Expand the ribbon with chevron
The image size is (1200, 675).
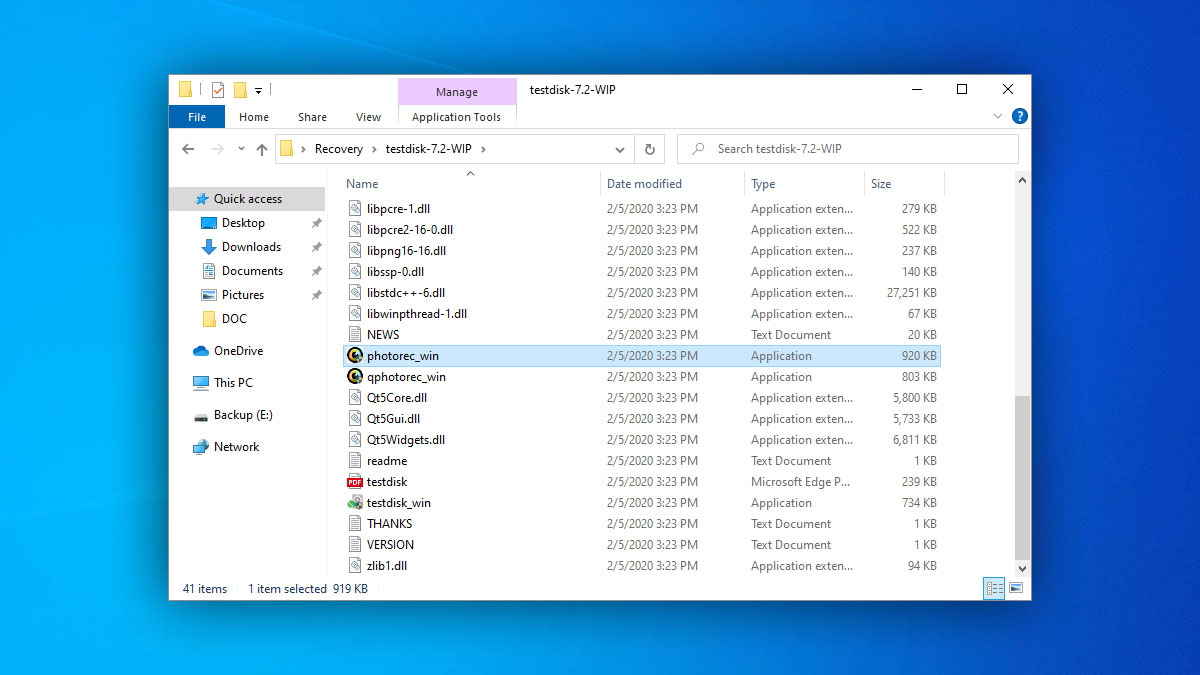(997, 117)
